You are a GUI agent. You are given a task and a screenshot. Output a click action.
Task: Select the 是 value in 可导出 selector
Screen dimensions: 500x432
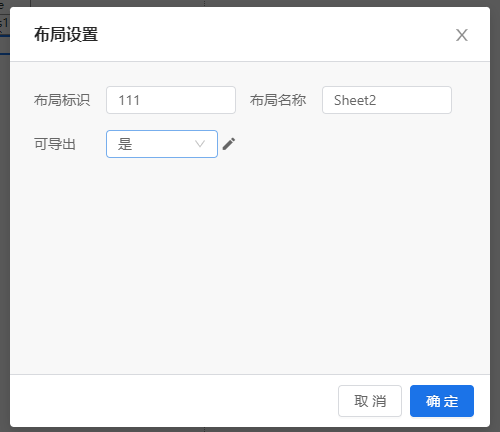(125, 144)
